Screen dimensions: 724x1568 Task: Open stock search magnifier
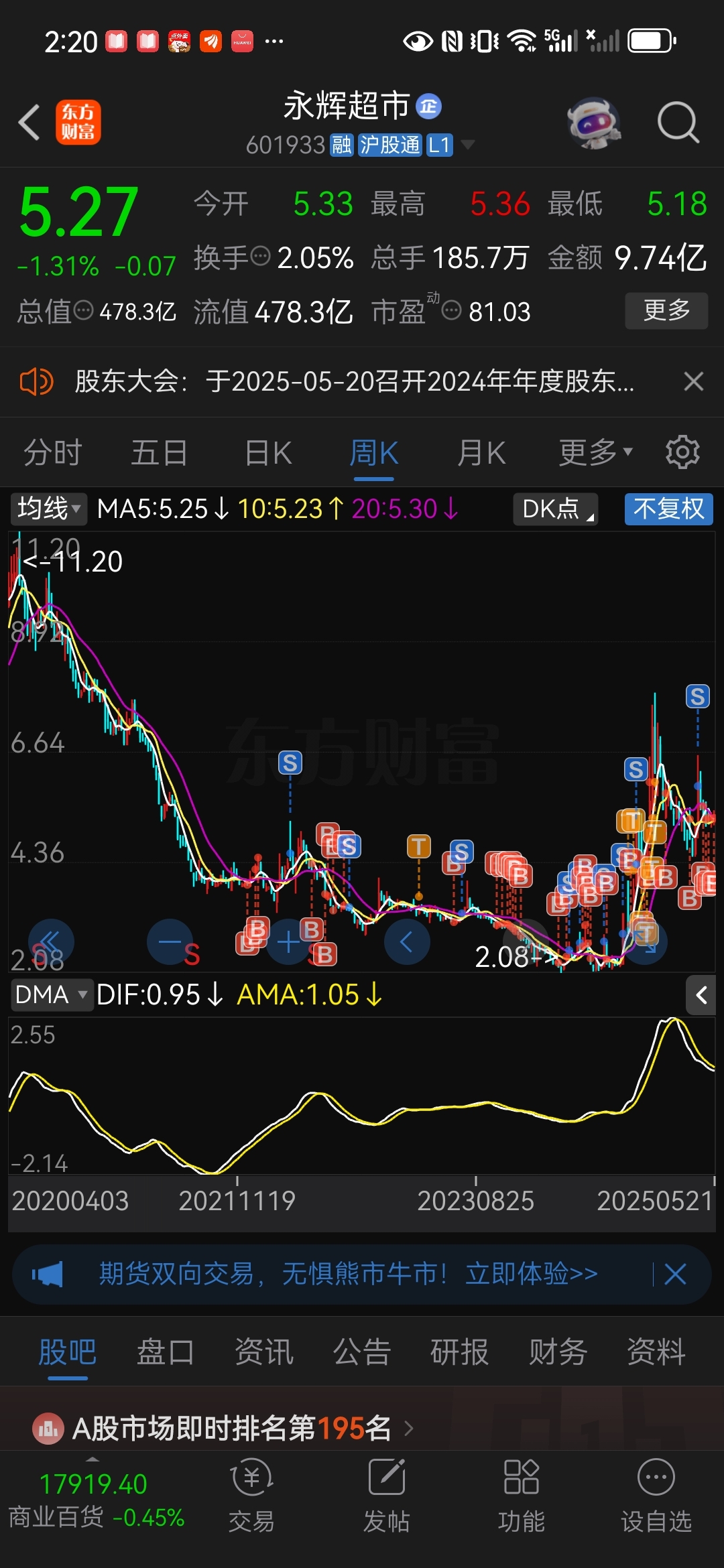point(678,123)
